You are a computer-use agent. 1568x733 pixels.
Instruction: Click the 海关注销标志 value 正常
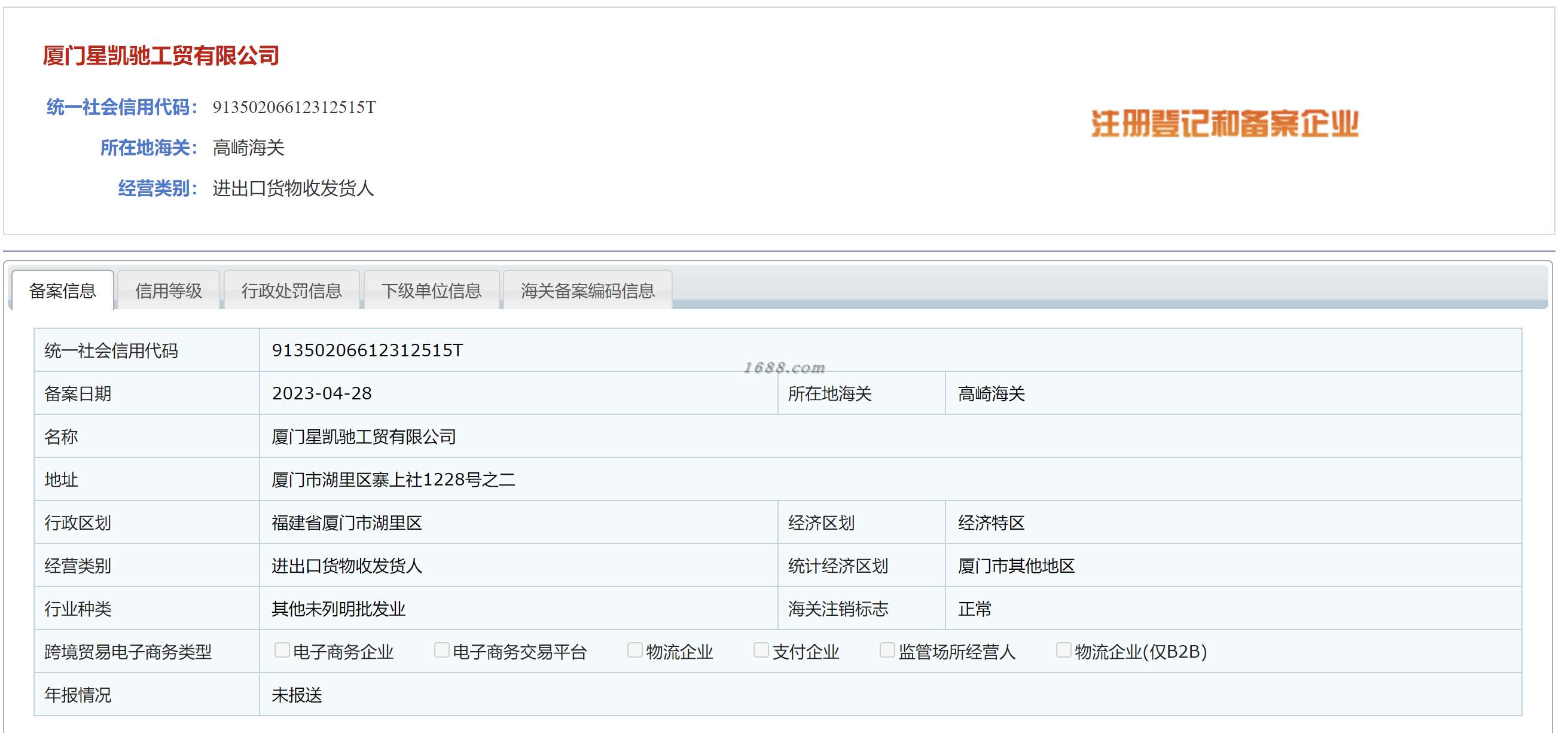(975, 609)
